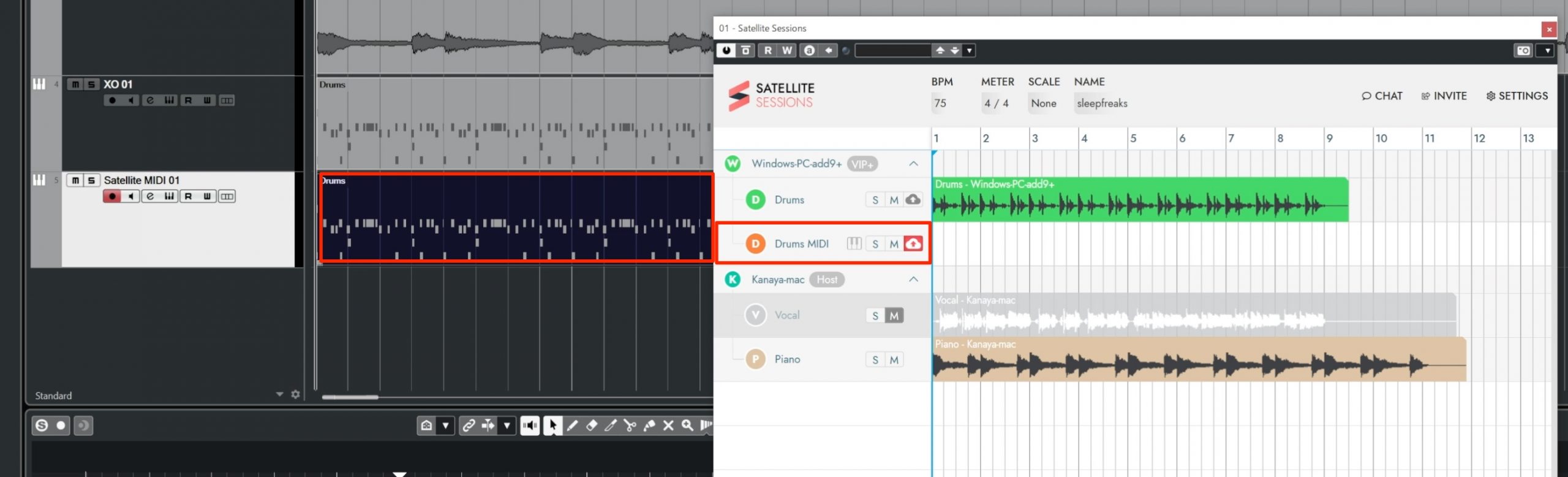Open channel settings (e) on XO 01 track
Viewport: 1568px width, 477px height.
click(x=150, y=101)
